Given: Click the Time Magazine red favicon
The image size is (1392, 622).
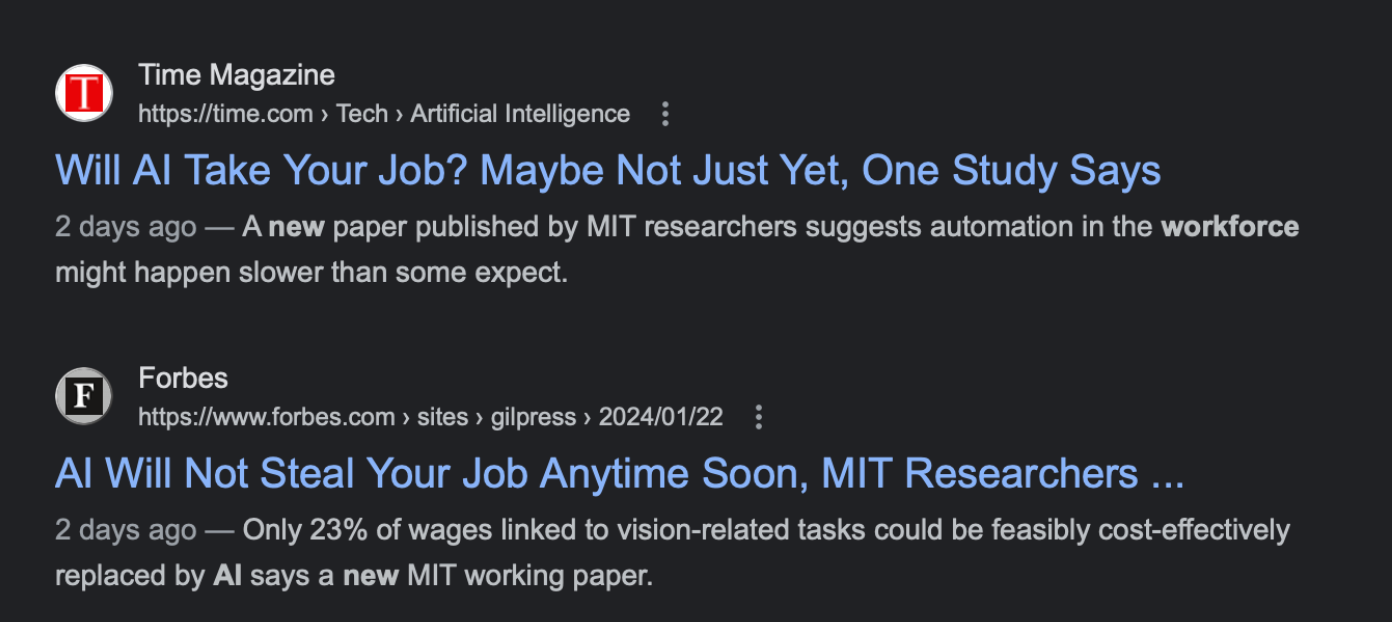Looking at the screenshot, I should click(x=84, y=93).
